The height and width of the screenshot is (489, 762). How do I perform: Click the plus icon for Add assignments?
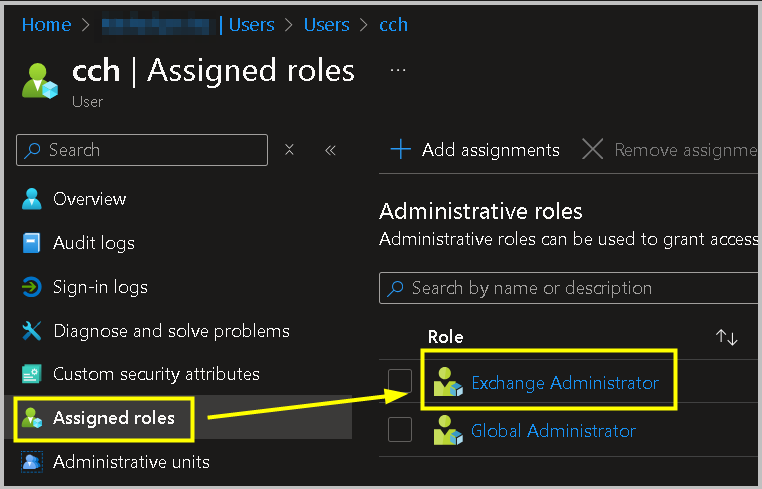(x=400, y=149)
